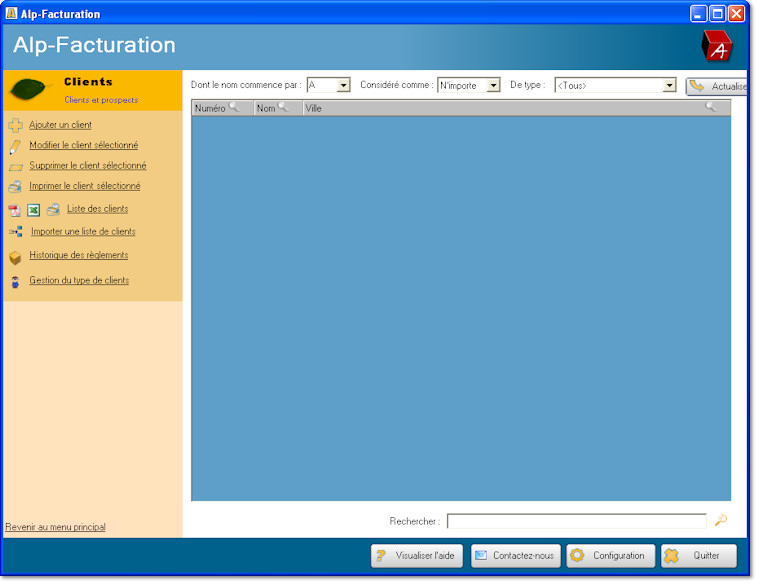Expand the 'Considéré comme' combo box
The width and height of the screenshot is (760, 586).
coord(493,86)
